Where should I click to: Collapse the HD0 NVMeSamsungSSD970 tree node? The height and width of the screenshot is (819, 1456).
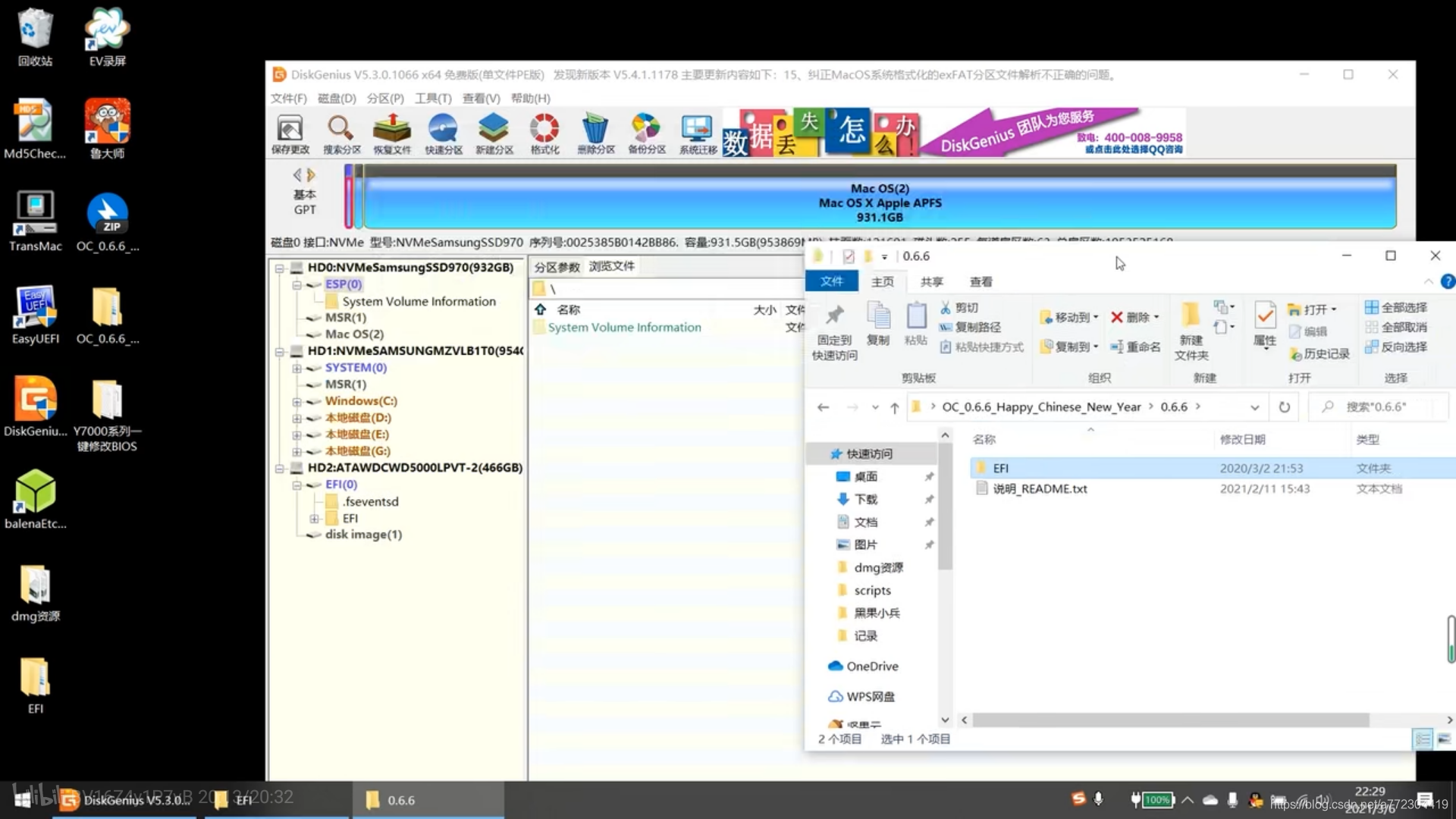pyautogui.click(x=280, y=268)
